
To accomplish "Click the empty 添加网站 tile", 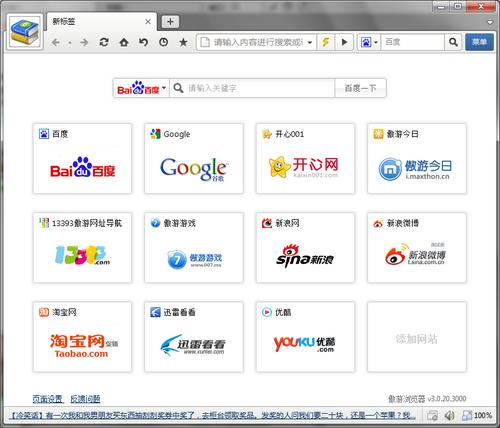I will (x=417, y=337).
